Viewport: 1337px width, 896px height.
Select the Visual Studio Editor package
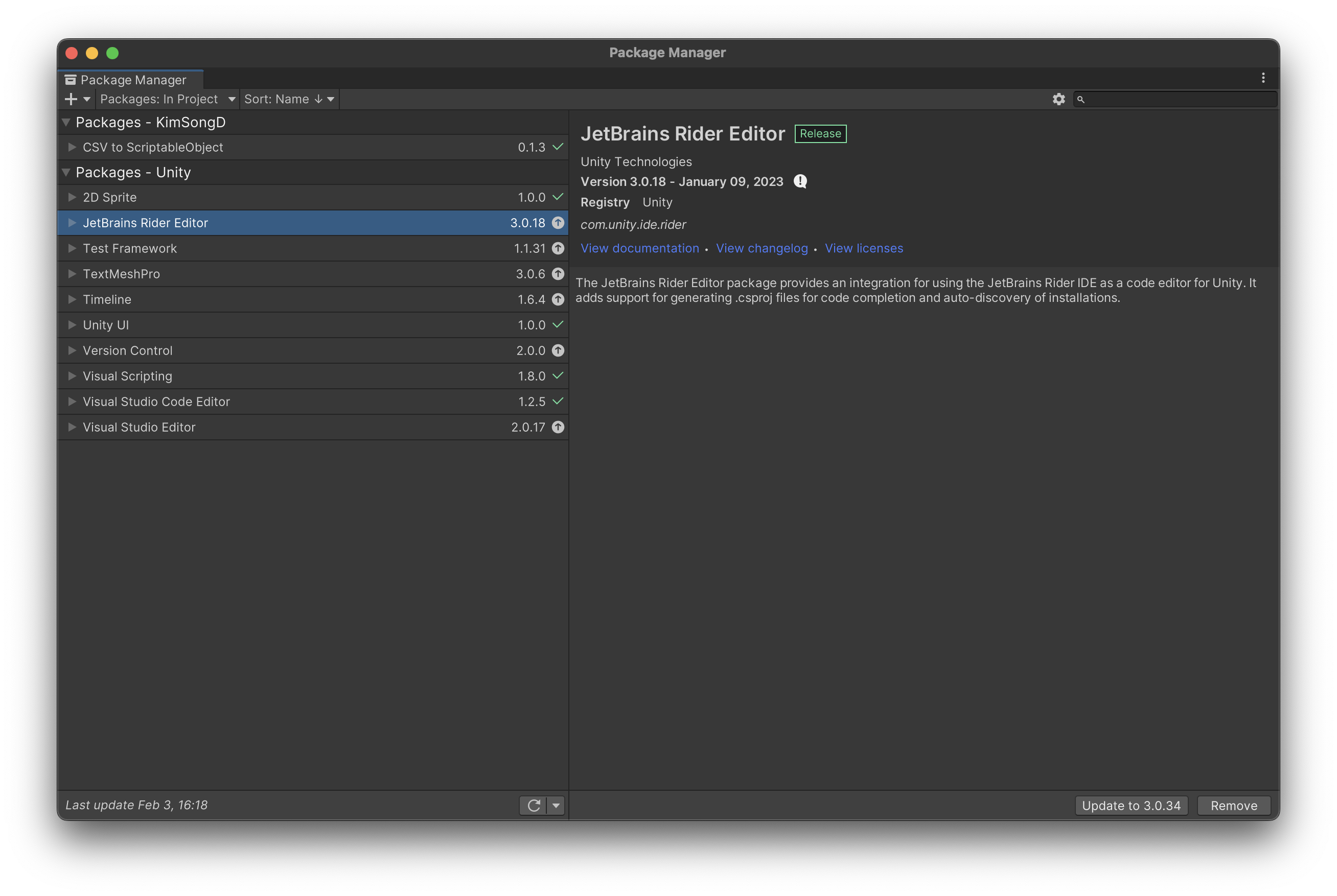point(140,428)
